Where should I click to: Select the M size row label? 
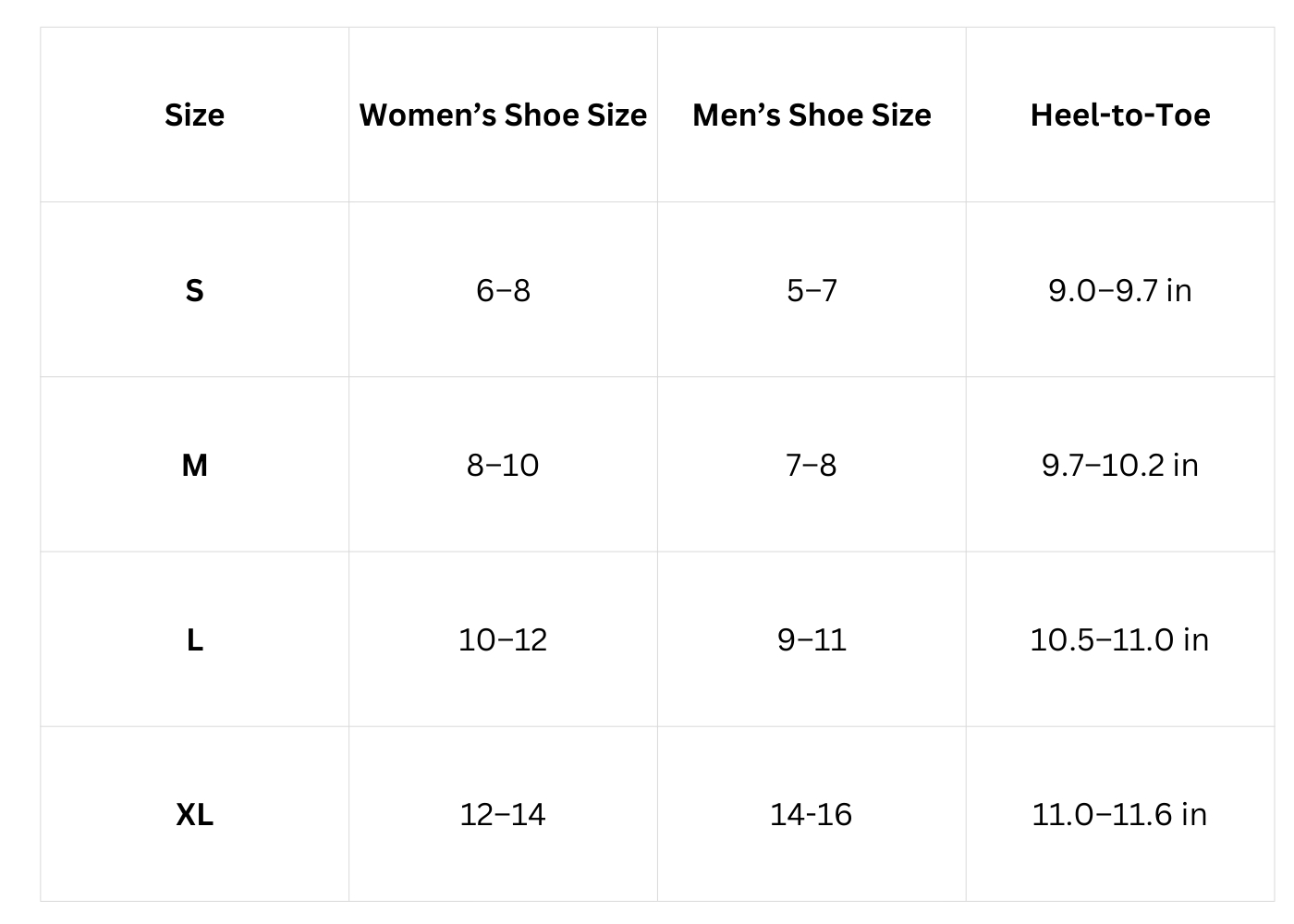point(194,465)
